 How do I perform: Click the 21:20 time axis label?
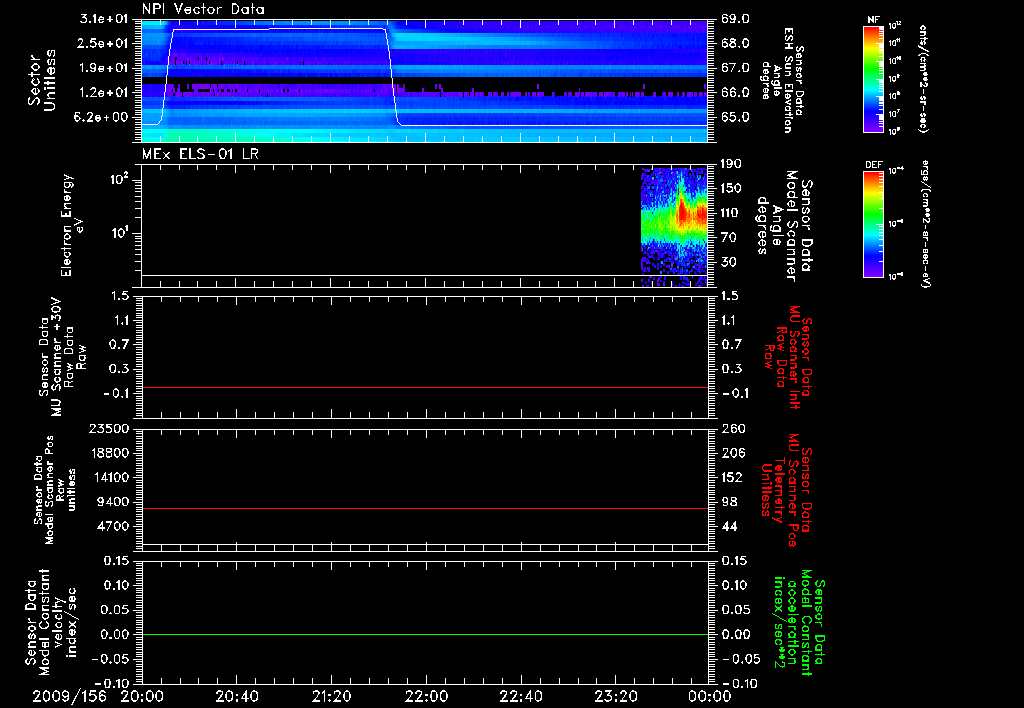(331, 696)
